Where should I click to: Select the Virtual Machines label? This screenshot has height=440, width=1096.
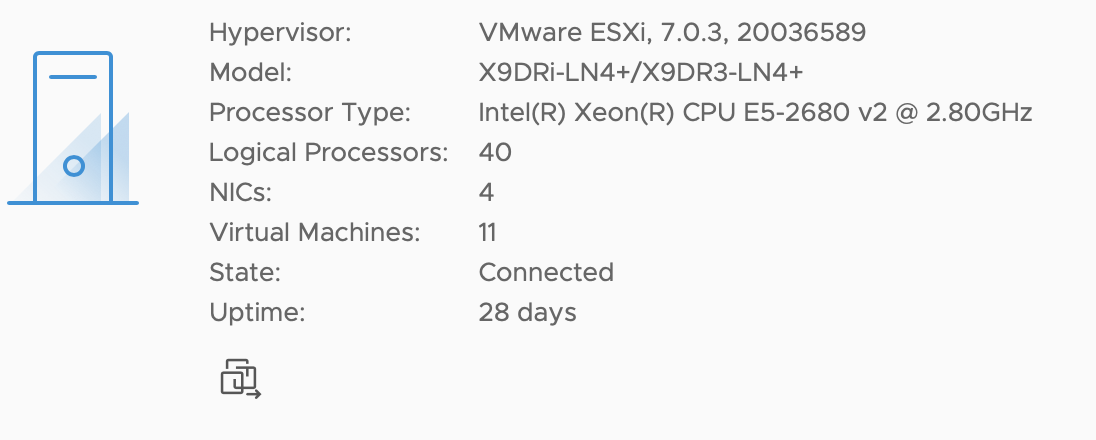pos(315,232)
